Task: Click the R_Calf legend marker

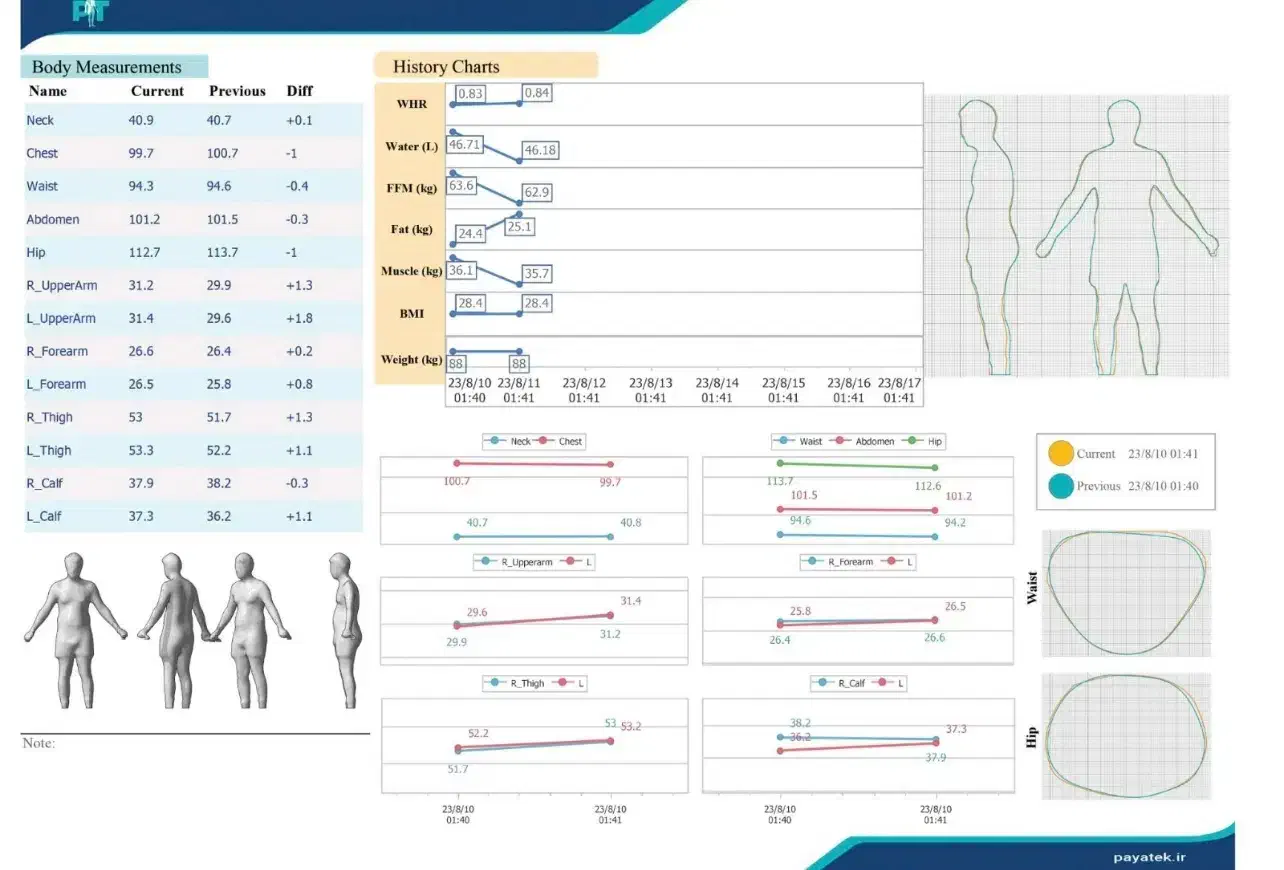Action: pos(824,683)
